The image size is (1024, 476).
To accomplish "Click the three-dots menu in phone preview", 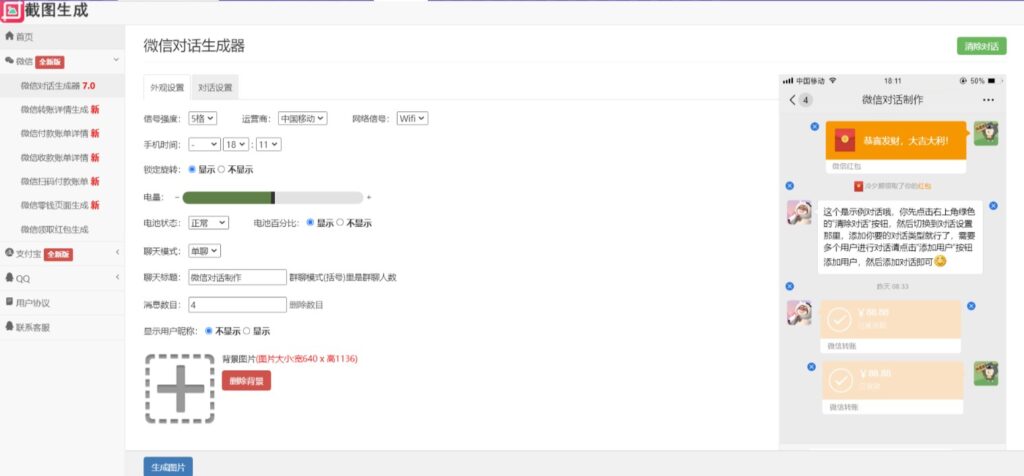I will click(989, 100).
